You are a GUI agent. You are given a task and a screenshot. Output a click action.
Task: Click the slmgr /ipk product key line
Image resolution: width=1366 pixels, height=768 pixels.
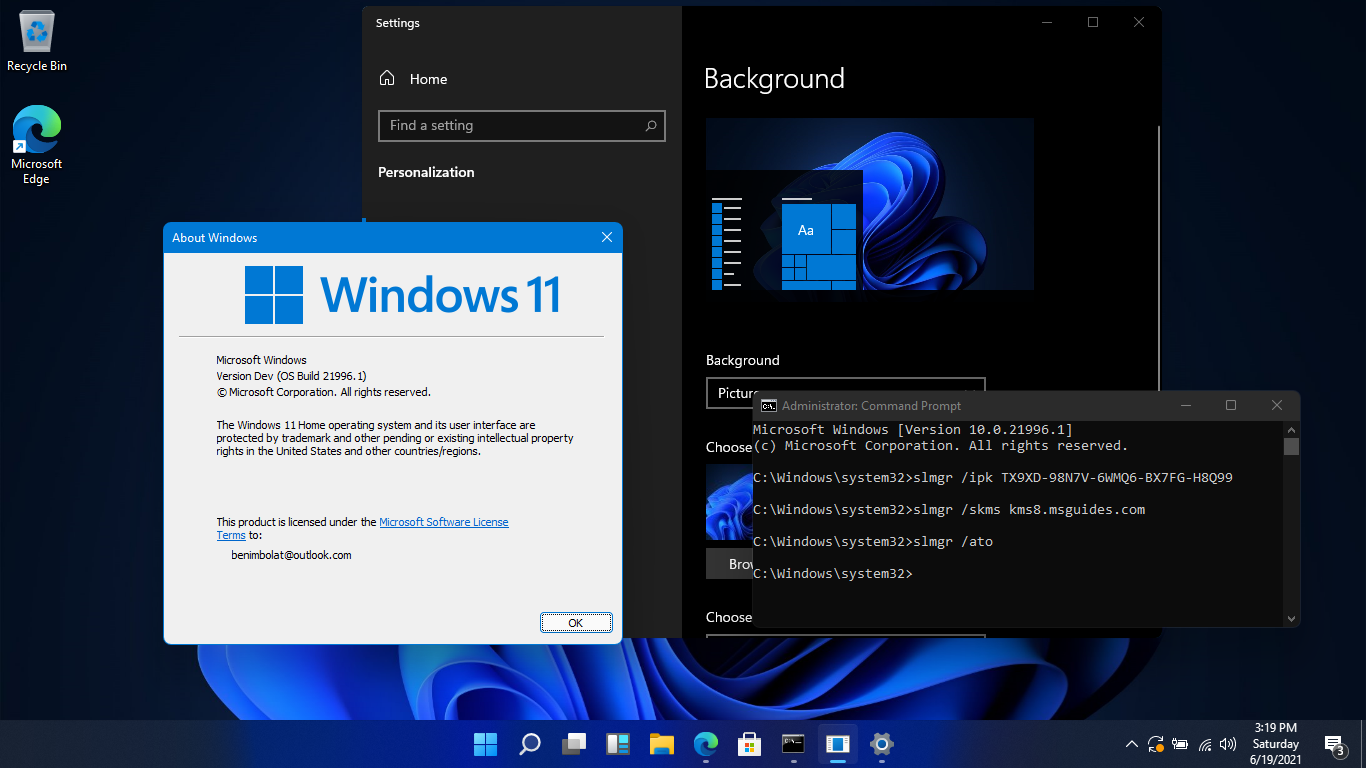pos(993,477)
